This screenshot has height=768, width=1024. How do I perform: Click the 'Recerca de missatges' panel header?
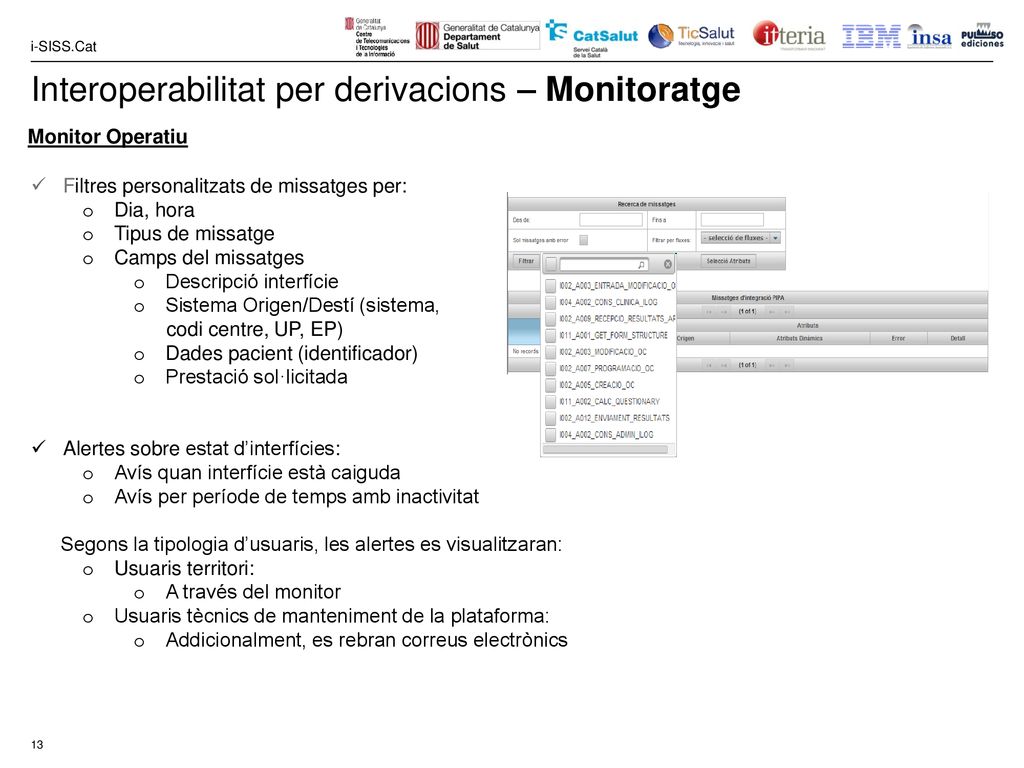click(x=647, y=204)
